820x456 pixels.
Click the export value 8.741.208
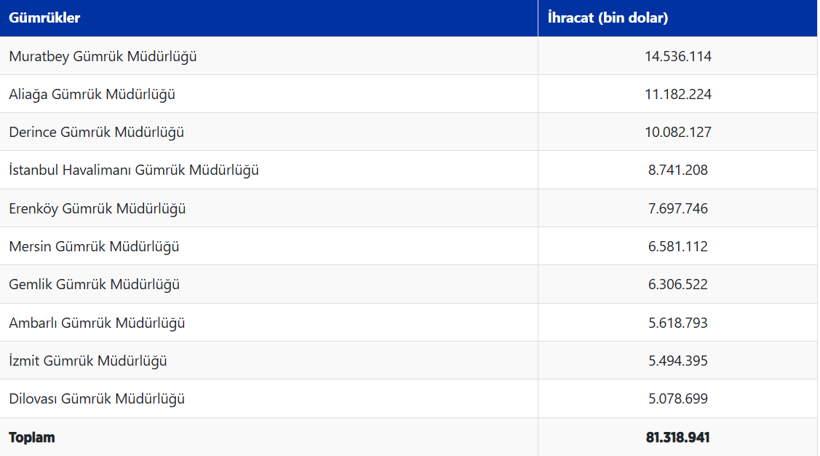tap(678, 170)
